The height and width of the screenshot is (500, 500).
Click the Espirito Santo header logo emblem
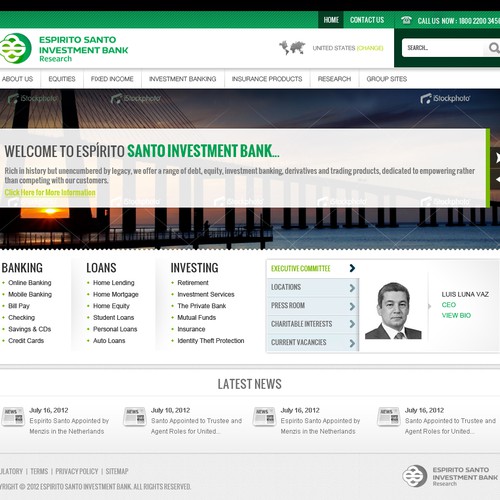pos(15,49)
